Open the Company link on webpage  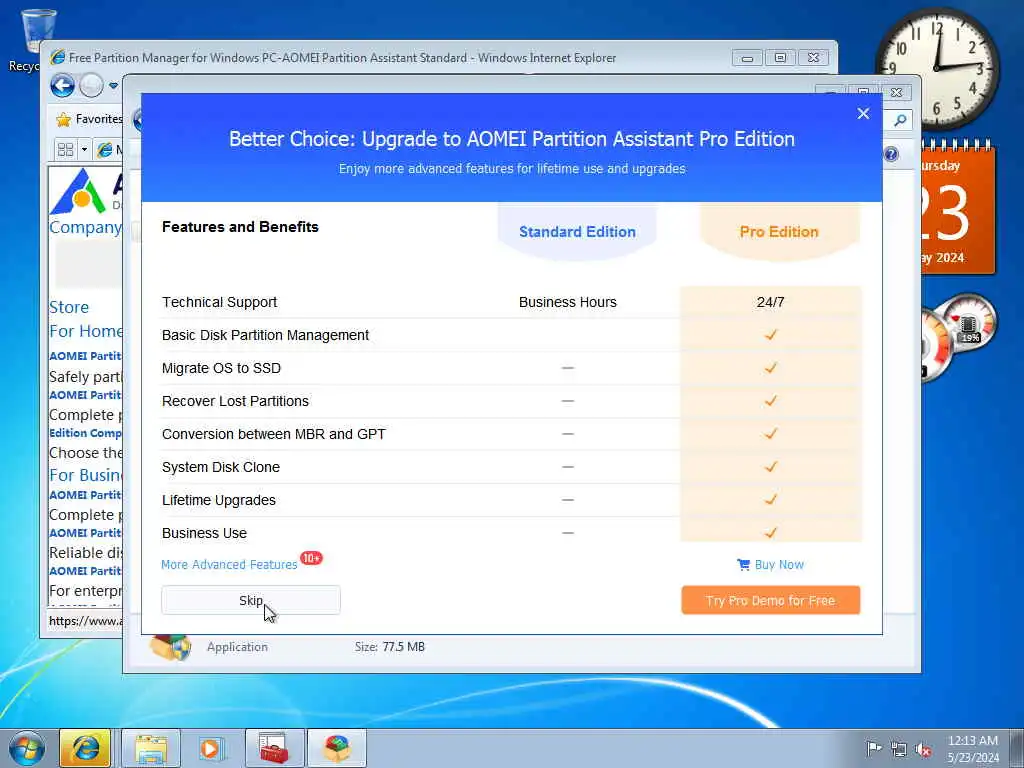click(x=86, y=227)
